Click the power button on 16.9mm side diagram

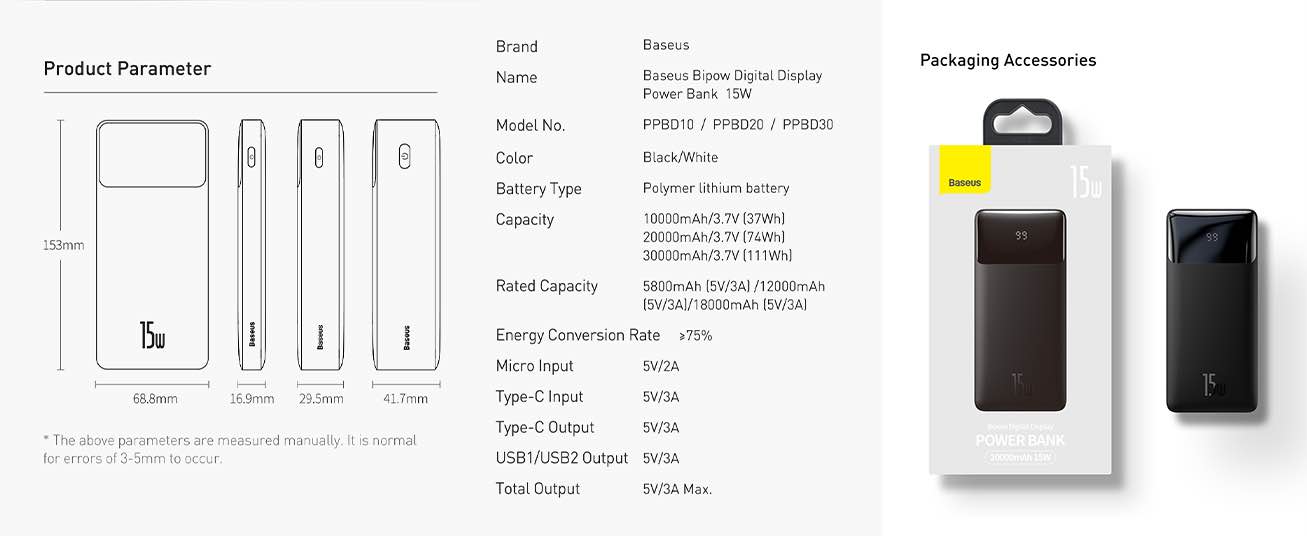click(x=251, y=156)
